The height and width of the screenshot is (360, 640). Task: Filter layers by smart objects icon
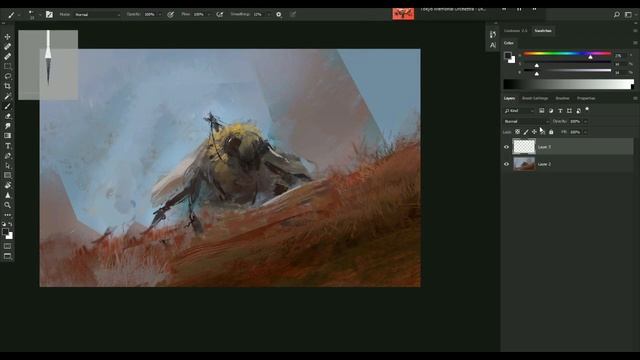578,111
